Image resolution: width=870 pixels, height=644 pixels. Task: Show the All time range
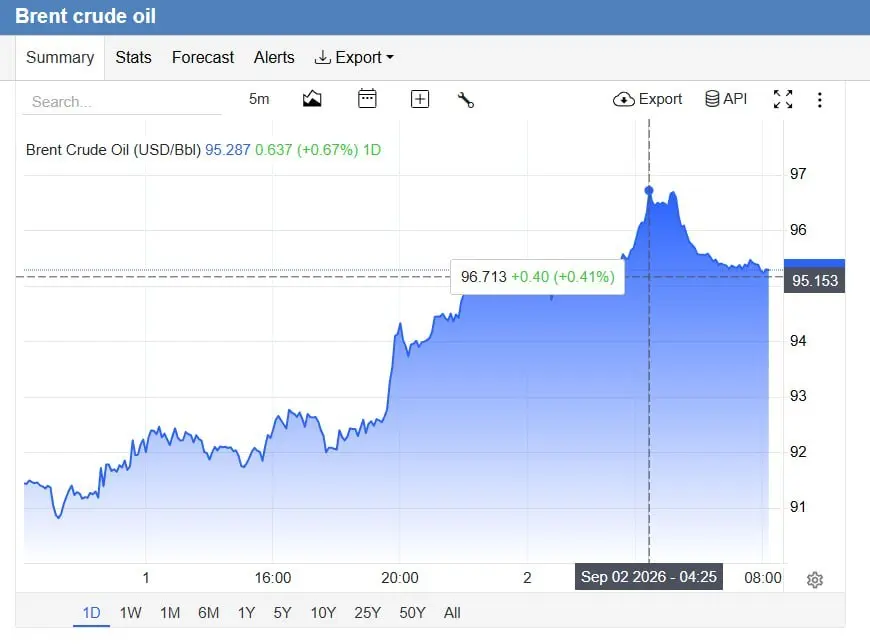(x=452, y=613)
